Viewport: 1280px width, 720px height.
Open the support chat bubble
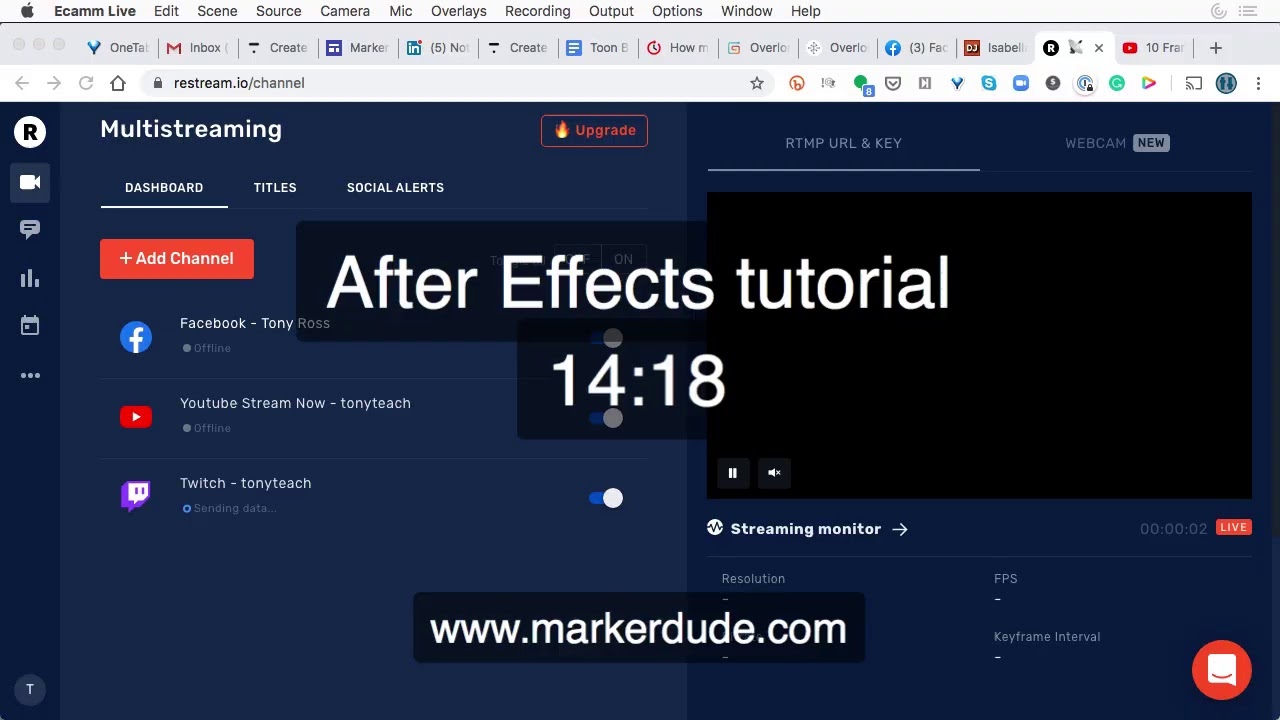(x=1222, y=670)
